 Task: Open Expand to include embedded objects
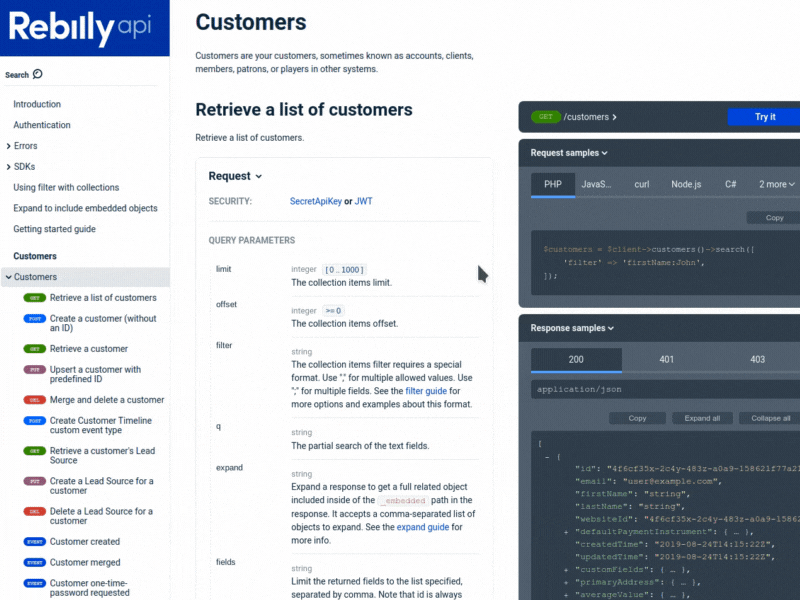[85, 209]
